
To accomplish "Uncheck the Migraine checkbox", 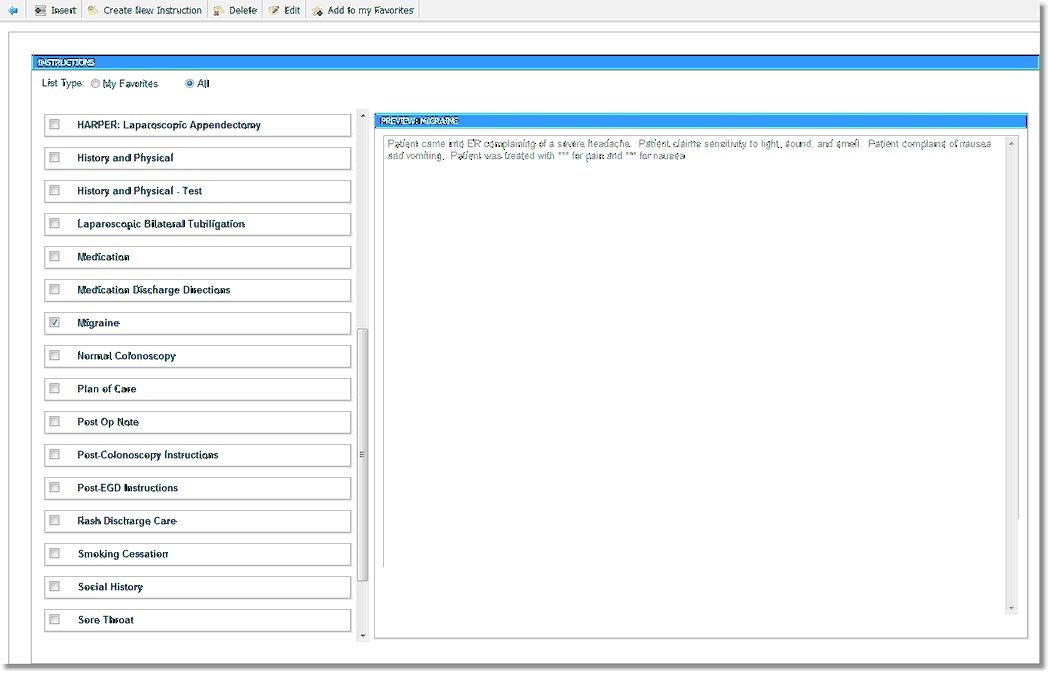I will click(x=55, y=322).
